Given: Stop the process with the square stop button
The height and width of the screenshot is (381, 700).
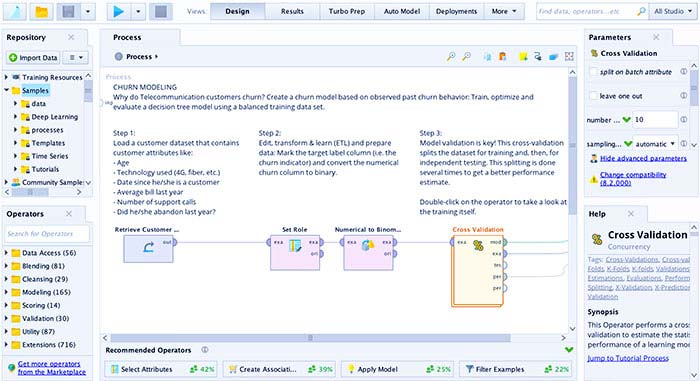Looking at the screenshot, I should coord(161,11).
